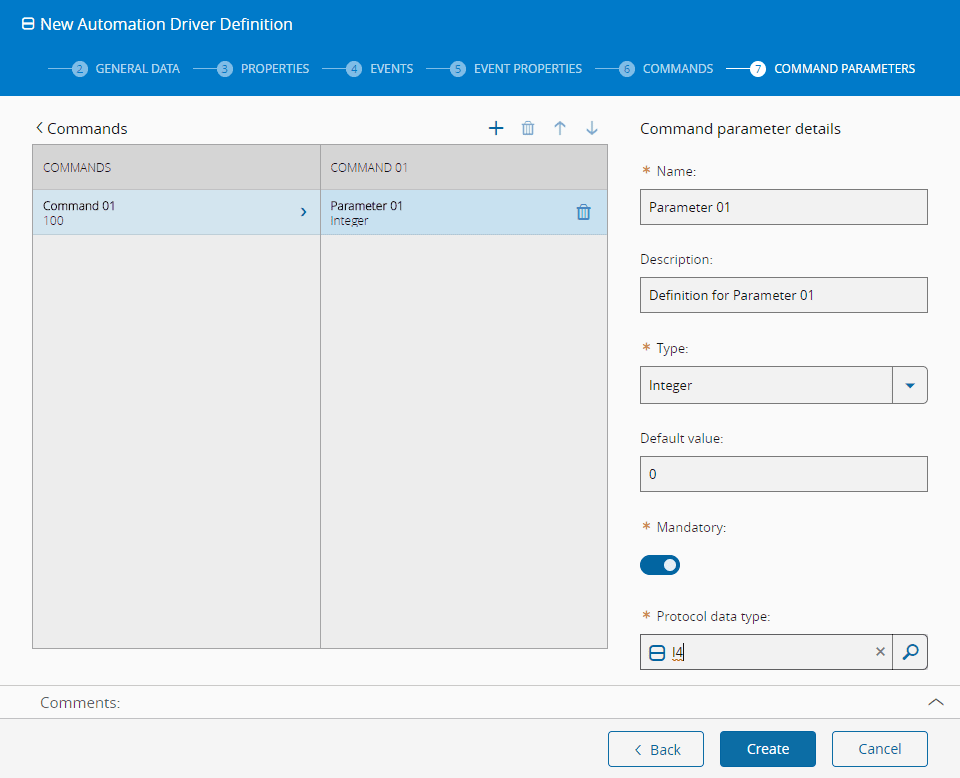Clear the protocol data type value
The height and width of the screenshot is (778, 960).
[x=880, y=652]
